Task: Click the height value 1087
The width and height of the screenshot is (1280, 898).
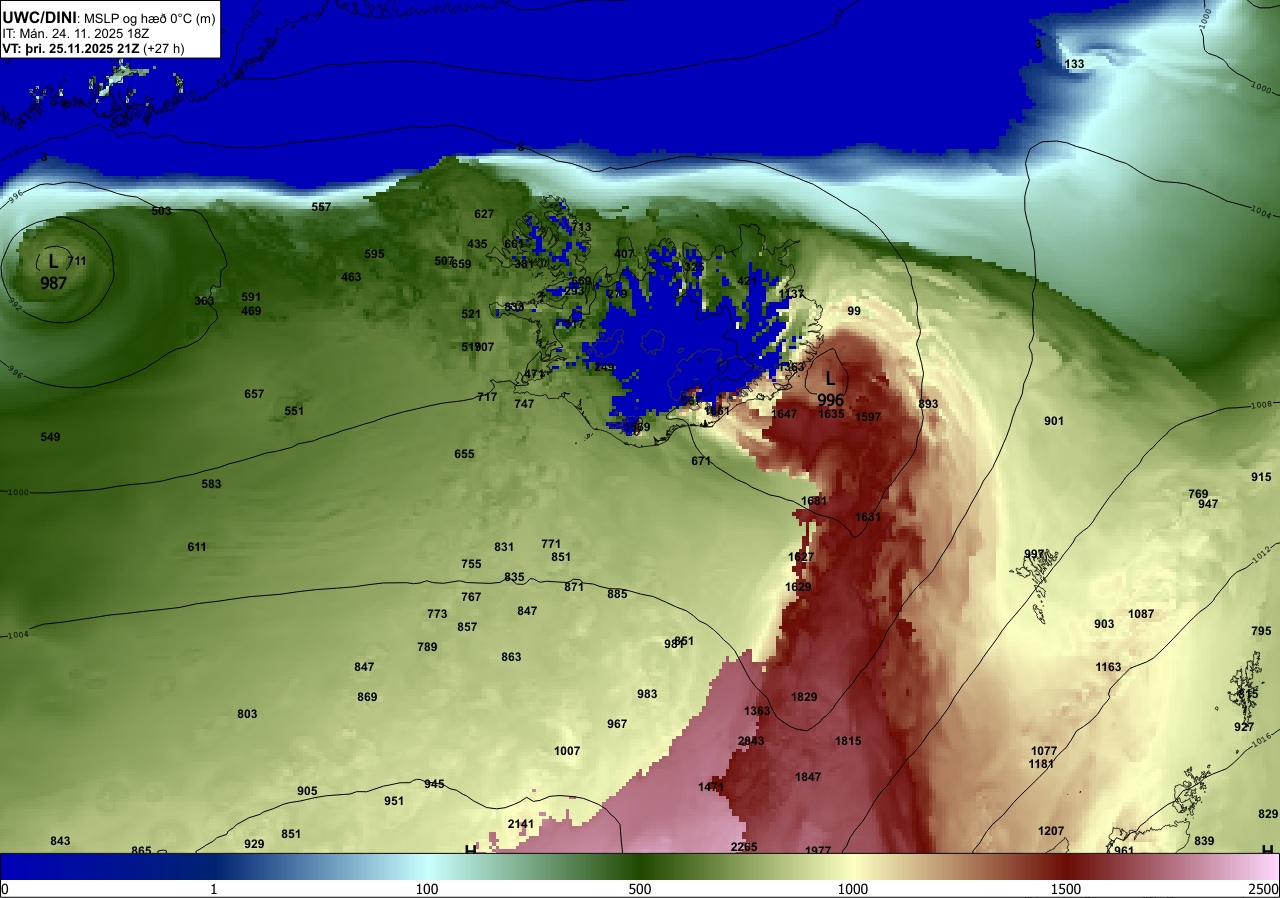Action: point(1141,614)
